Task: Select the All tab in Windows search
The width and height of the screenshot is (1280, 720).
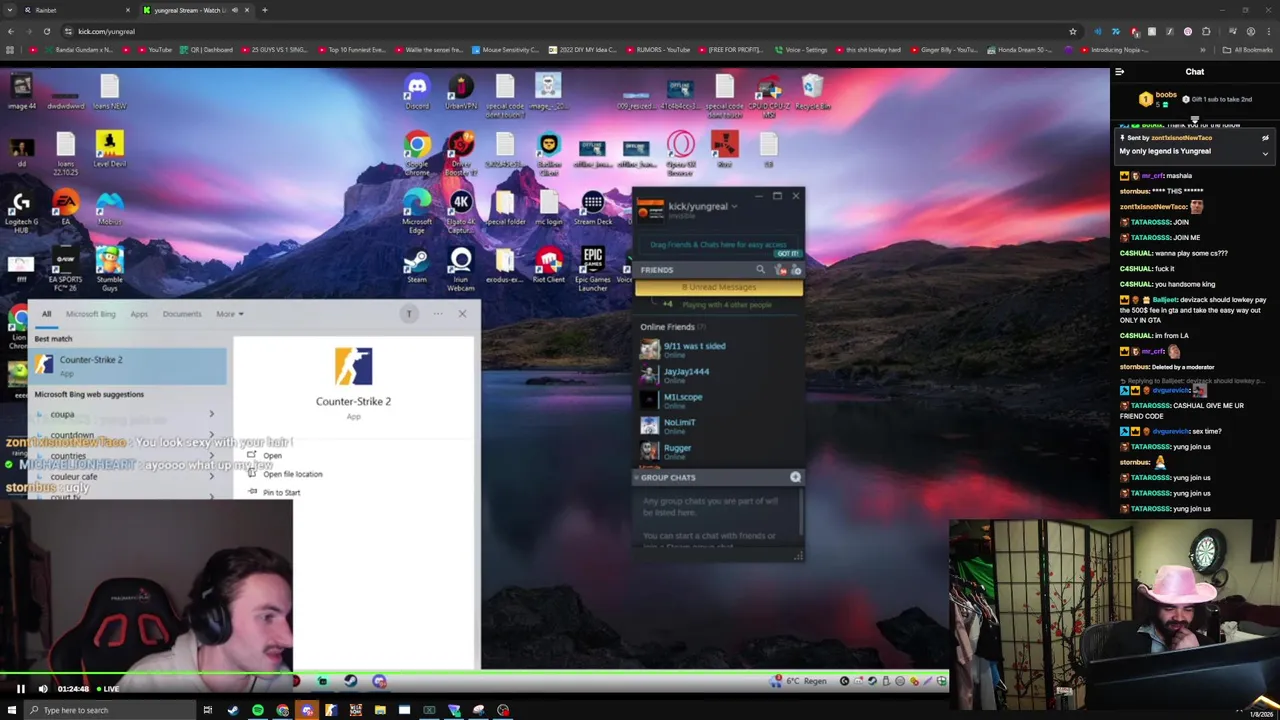Action: (46, 314)
